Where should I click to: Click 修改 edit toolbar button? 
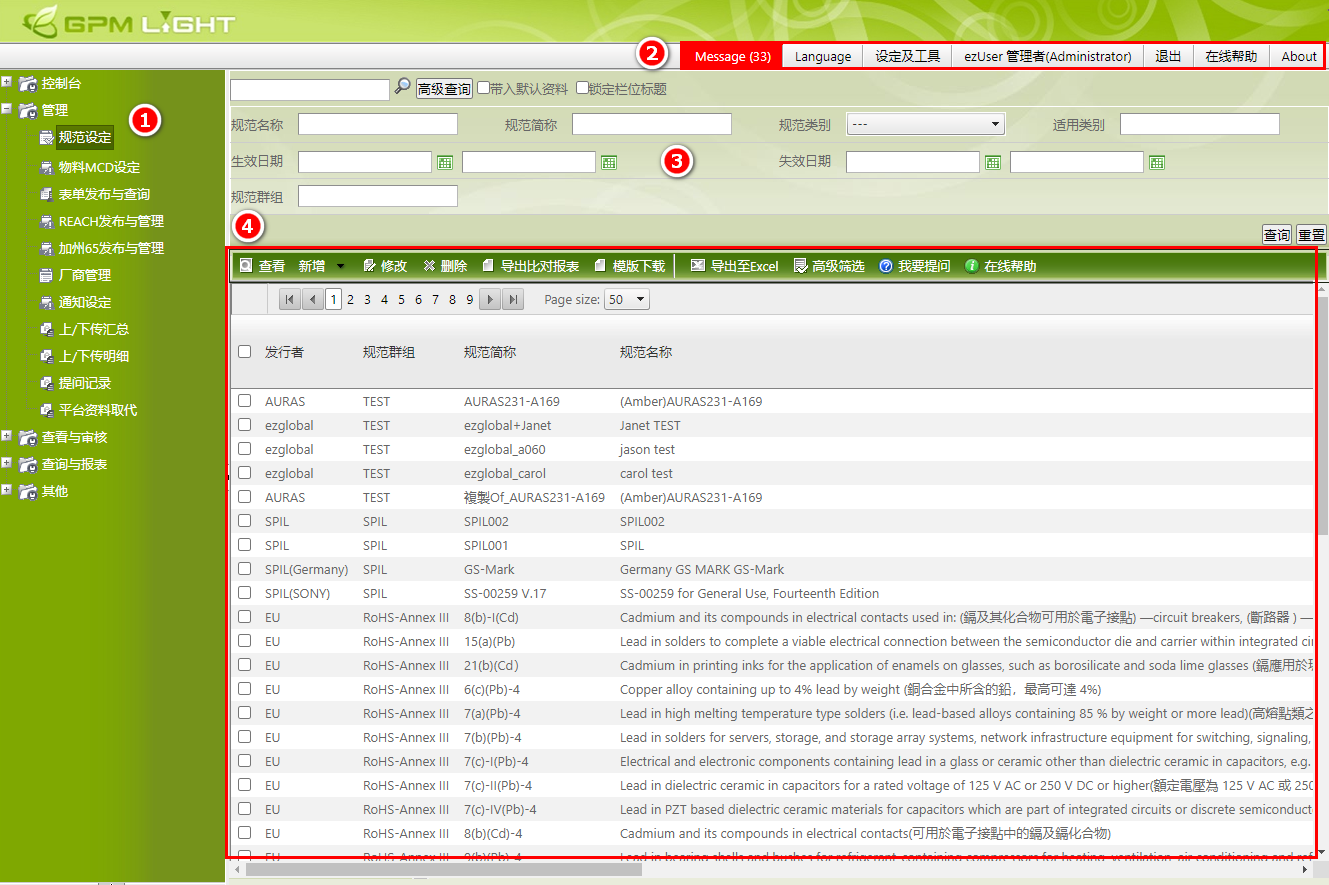click(x=385, y=266)
